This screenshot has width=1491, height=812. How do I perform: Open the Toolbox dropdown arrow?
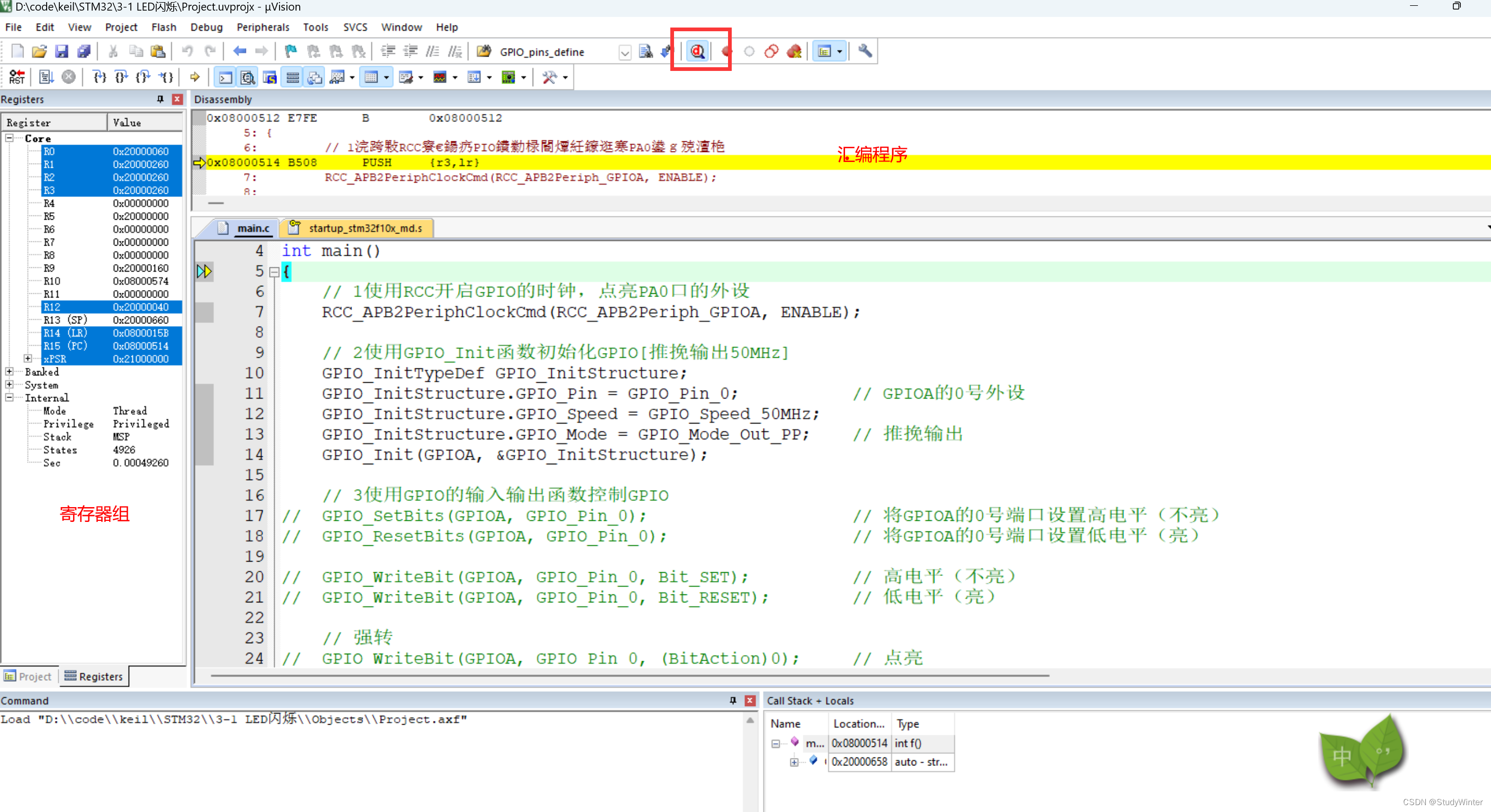click(x=565, y=77)
